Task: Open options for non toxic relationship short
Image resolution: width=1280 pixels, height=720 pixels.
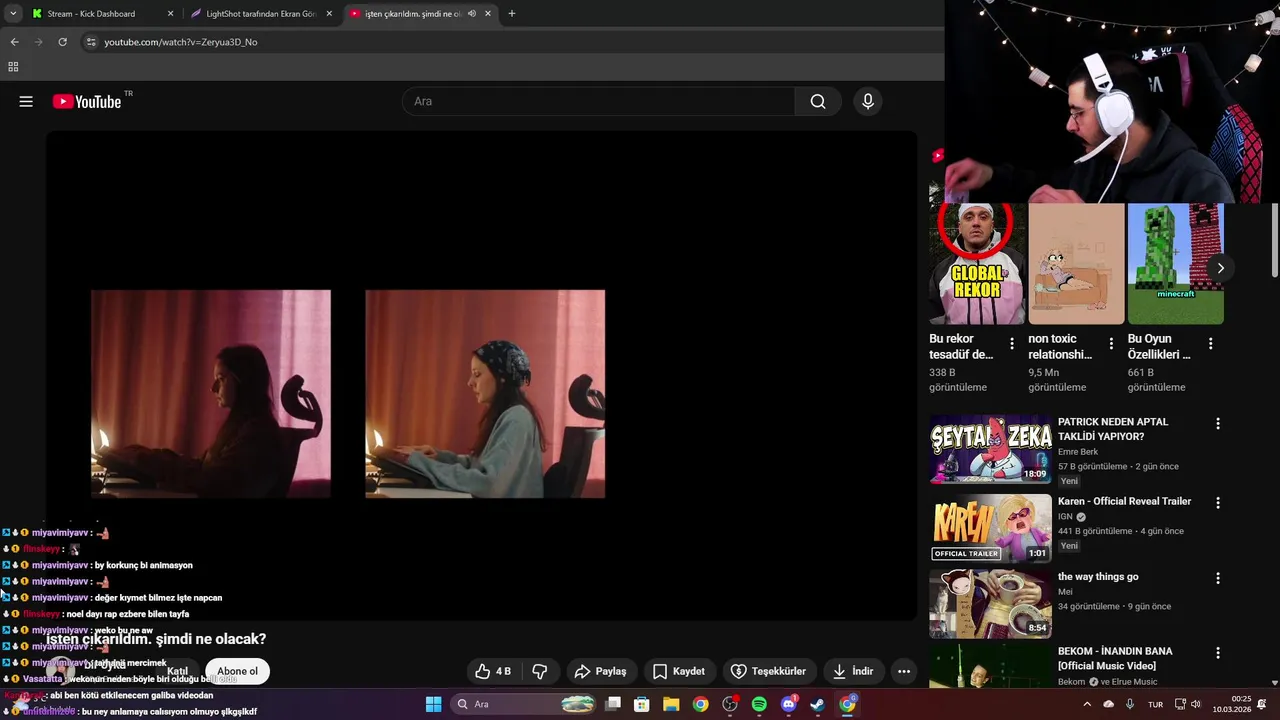Action: point(1111,344)
